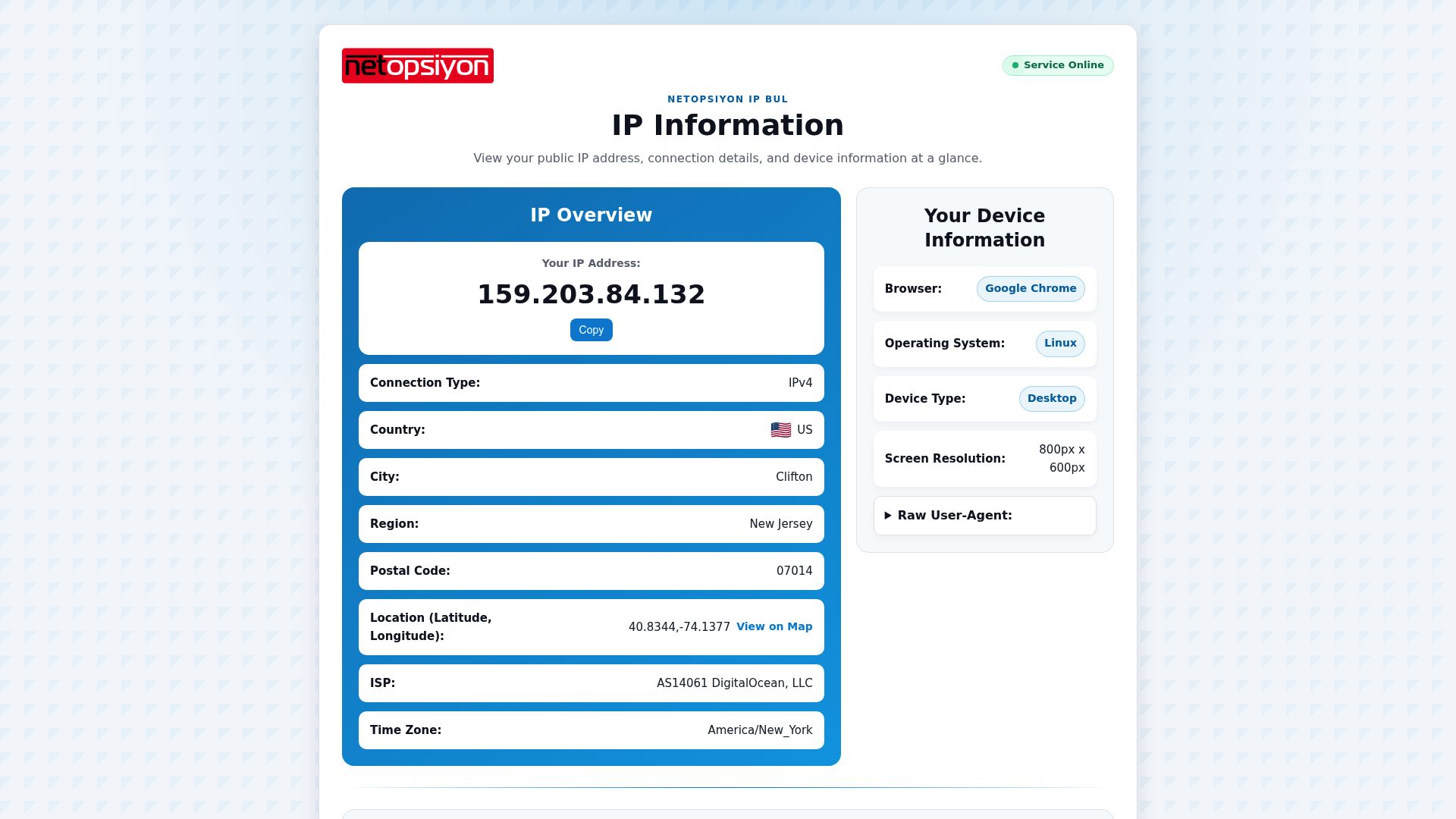
Task: Click the IP Overview heading
Action: 591,215
